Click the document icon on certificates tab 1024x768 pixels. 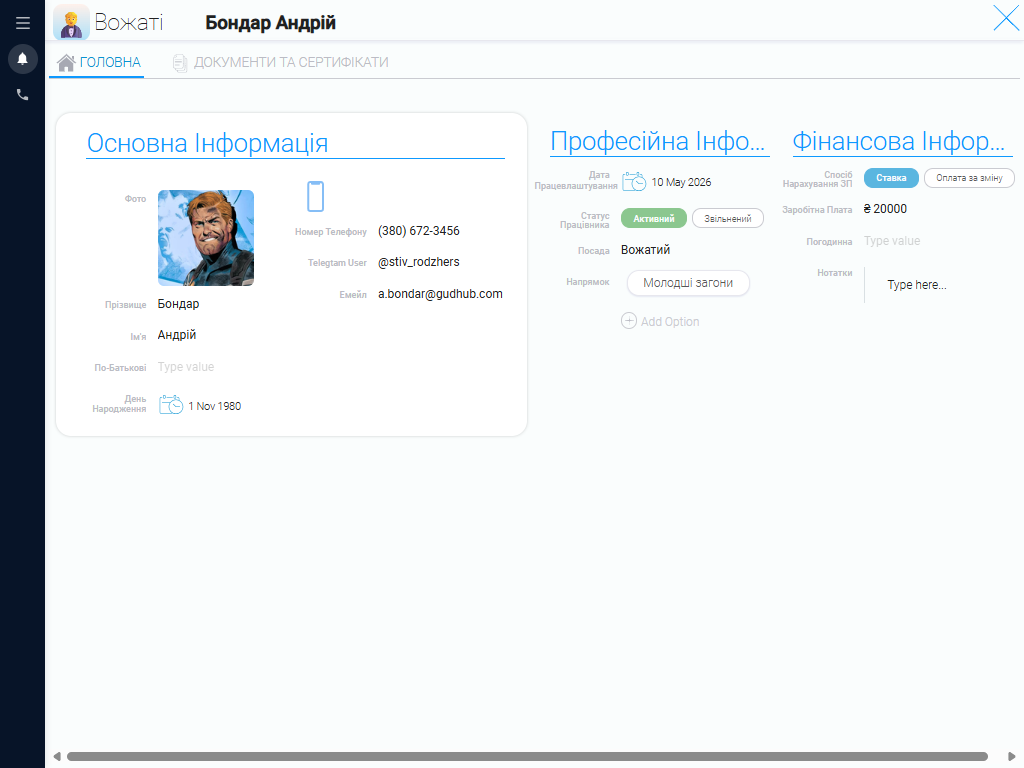(x=180, y=63)
